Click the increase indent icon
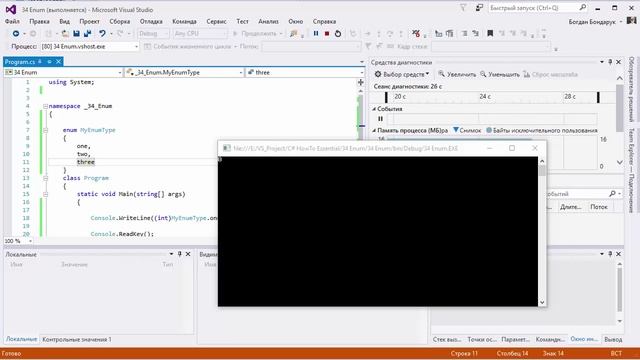This screenshot has width=640, height=360. click(x=476, y=33)
